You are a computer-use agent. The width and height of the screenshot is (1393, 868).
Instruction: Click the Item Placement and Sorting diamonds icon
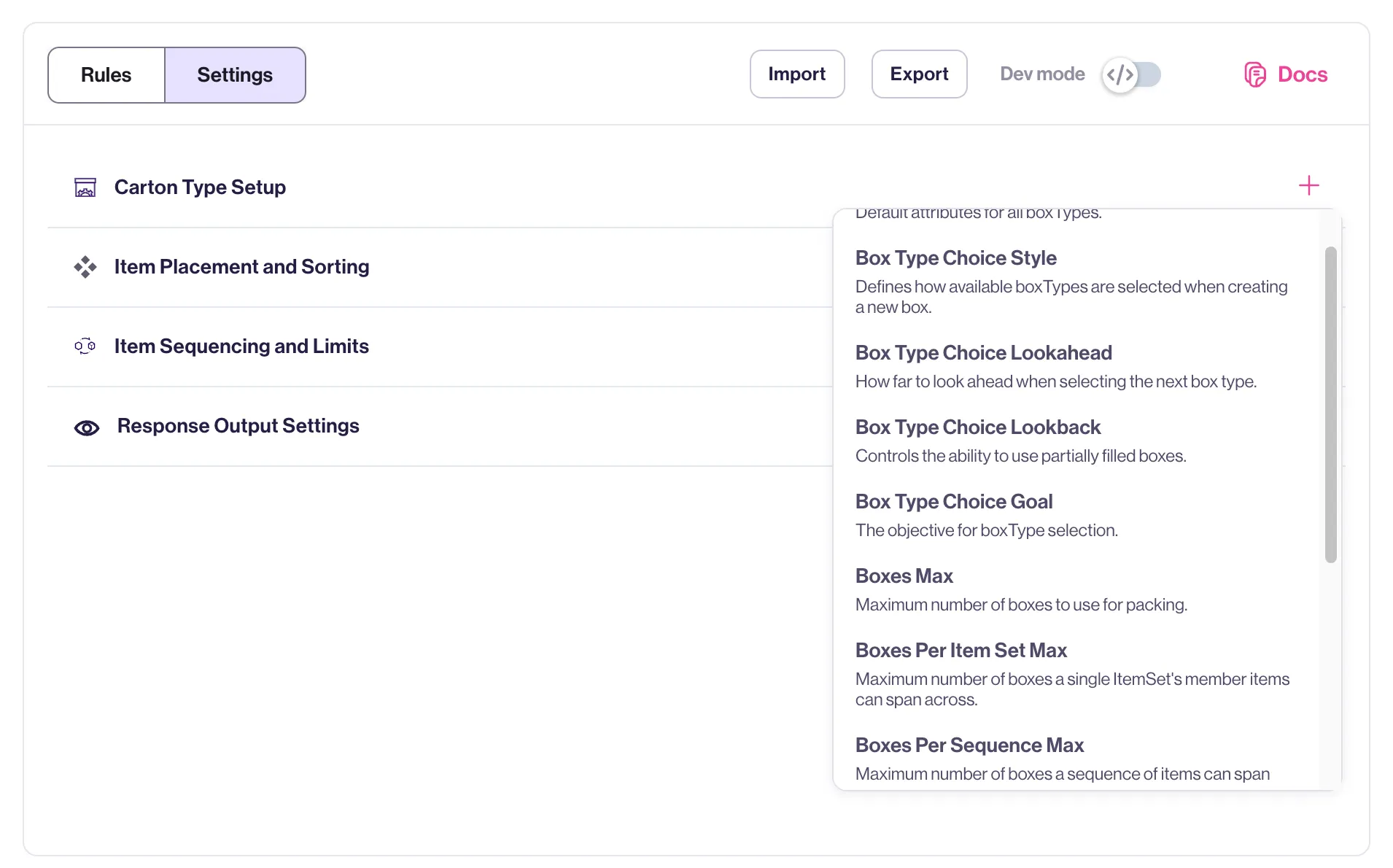click(85, 267)
